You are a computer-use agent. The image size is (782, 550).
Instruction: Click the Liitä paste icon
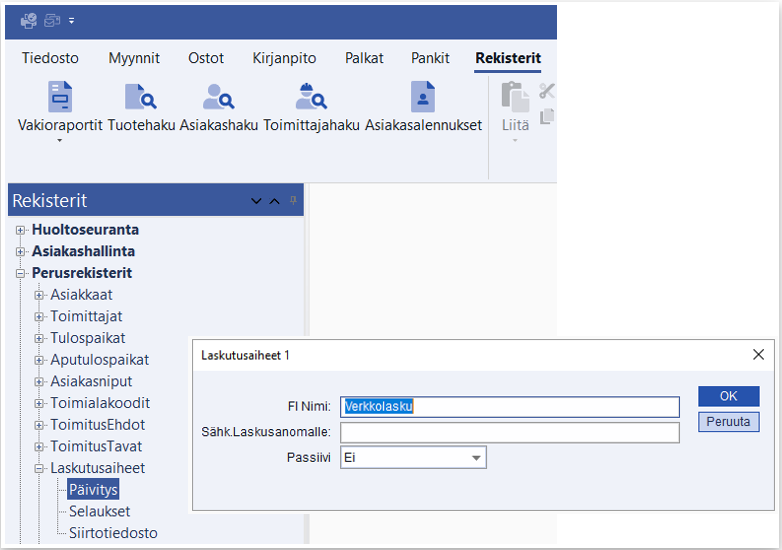coord(515,98)
